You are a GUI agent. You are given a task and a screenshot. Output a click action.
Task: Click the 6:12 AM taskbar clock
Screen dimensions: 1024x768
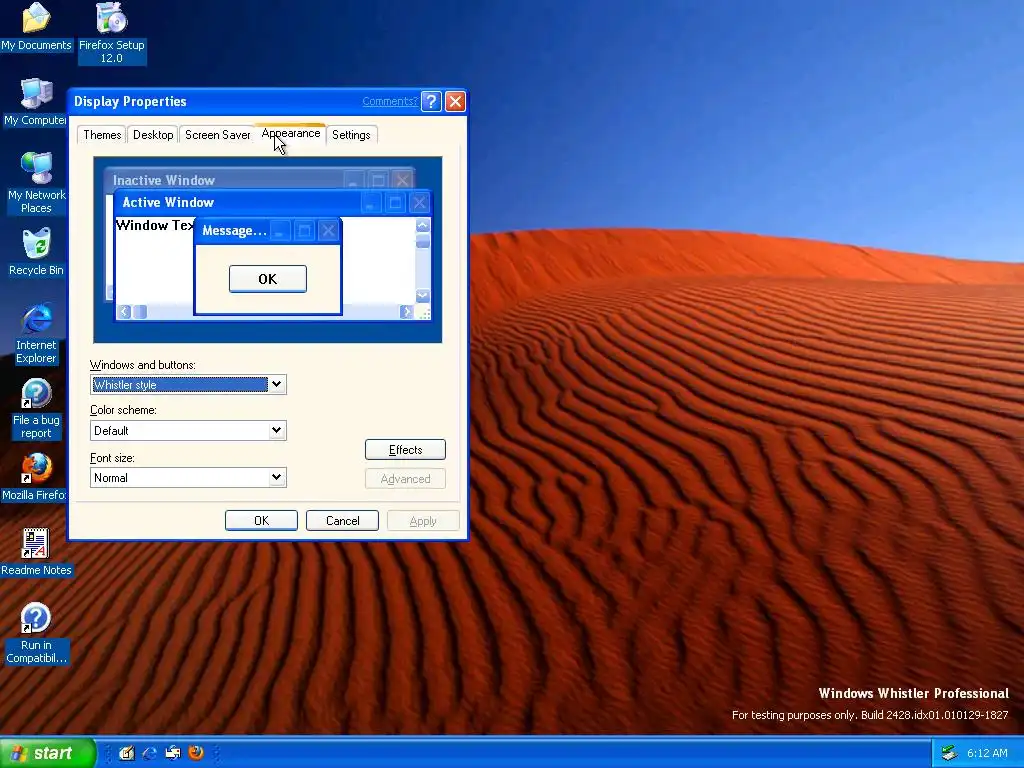[x=987, y=753]
